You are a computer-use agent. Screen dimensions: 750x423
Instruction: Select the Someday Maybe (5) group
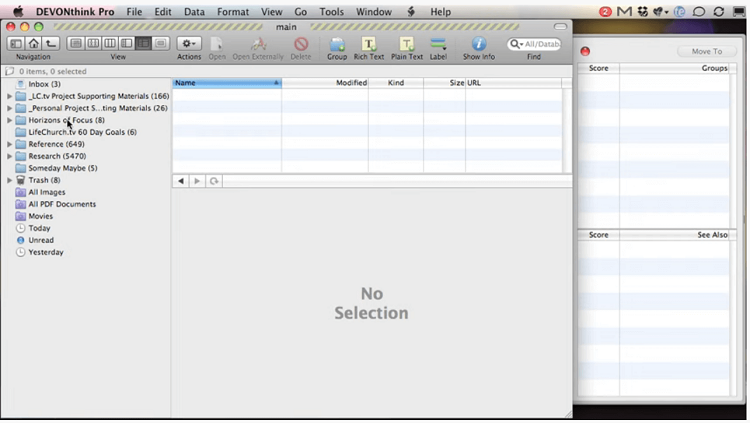[x=63, y=168]
